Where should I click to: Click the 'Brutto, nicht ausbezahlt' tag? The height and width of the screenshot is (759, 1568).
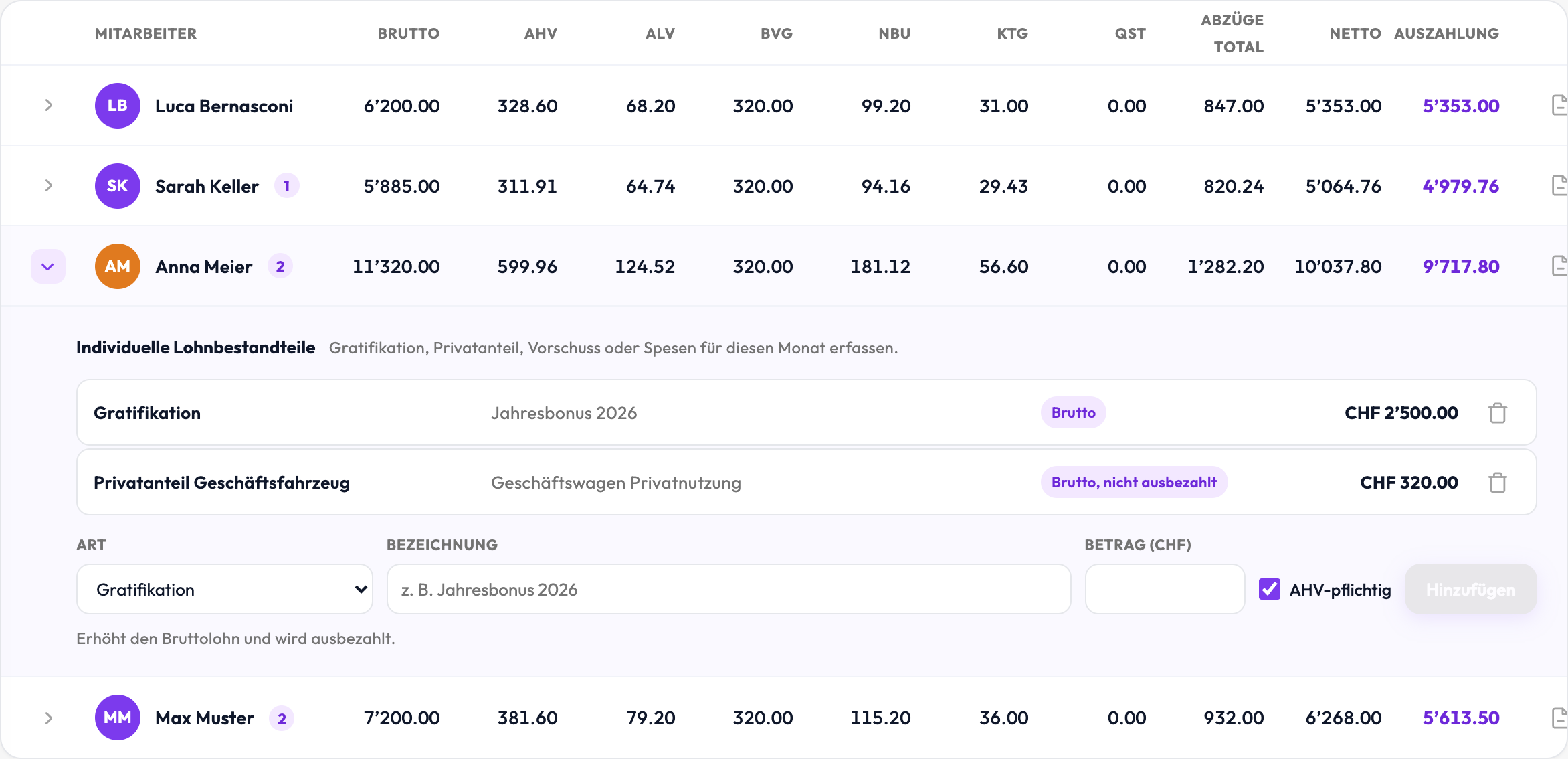(1134, 482)
